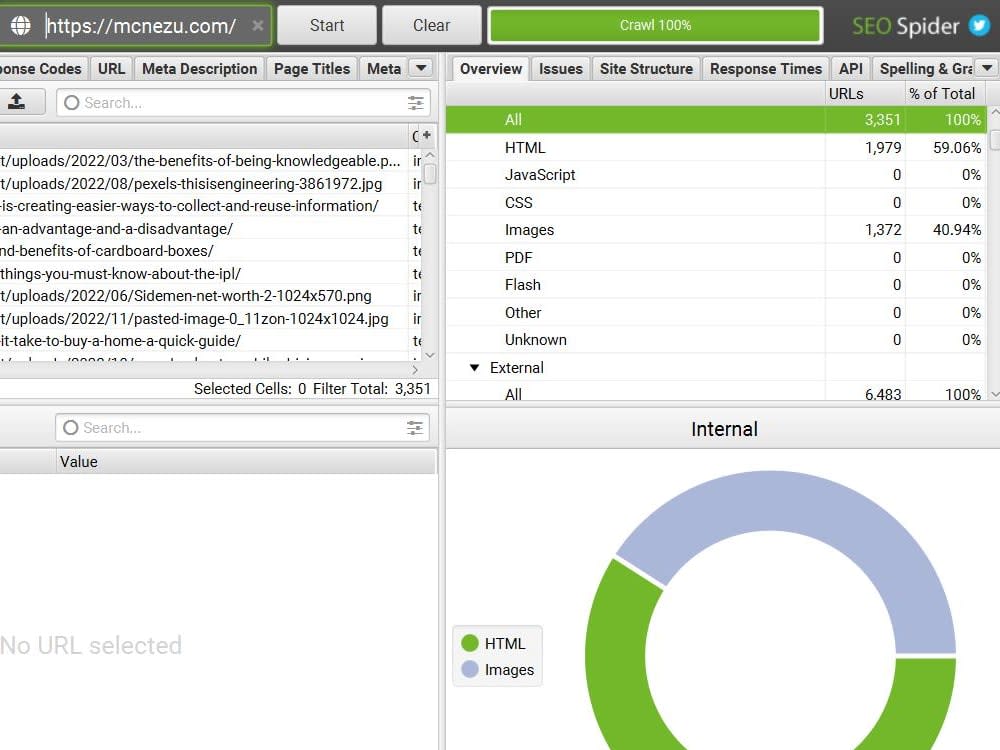Screen dimensions: 1000x750
Task: Start the crawl
Action: coord(327,26)
